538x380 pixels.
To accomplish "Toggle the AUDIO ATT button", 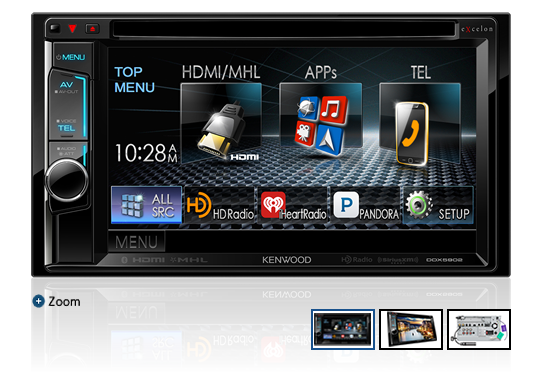I will point(67,151).
